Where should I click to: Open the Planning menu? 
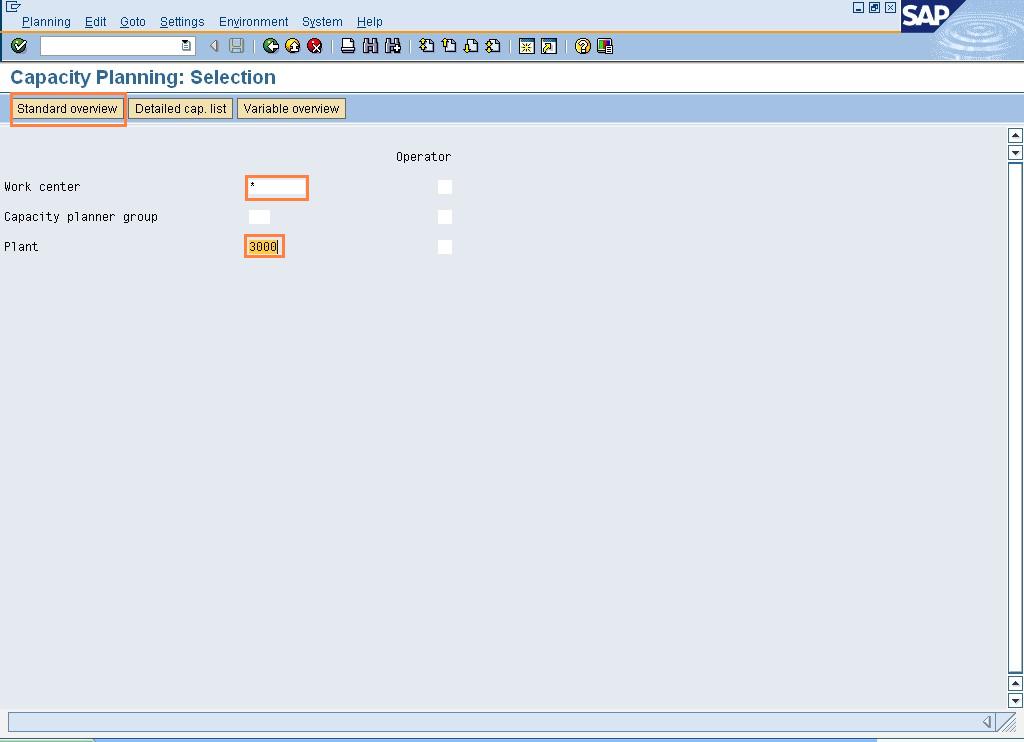[46, 21]
